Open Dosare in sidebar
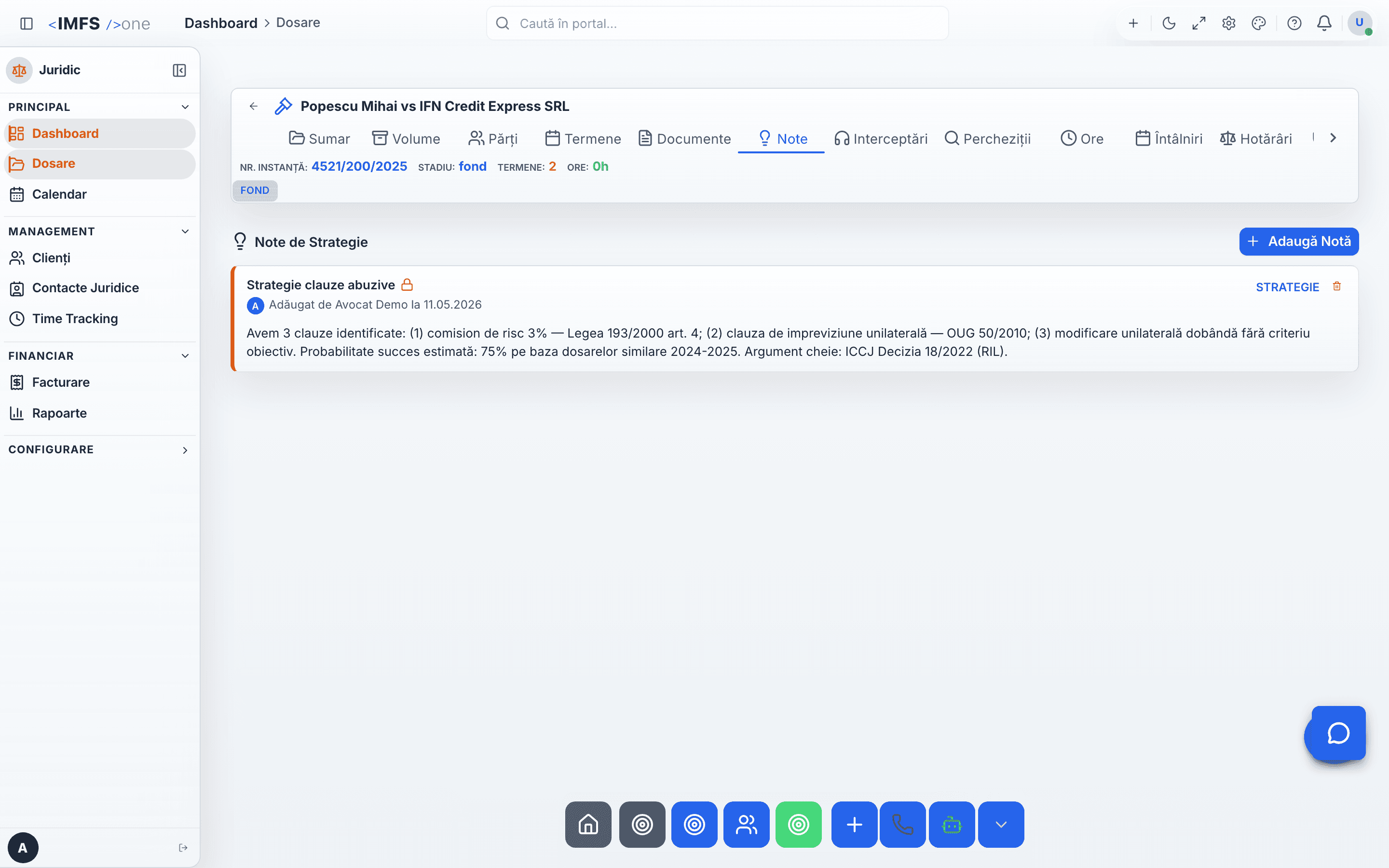Image resolution: width=1389 pixels, height=868 pixels. (100, 163)
